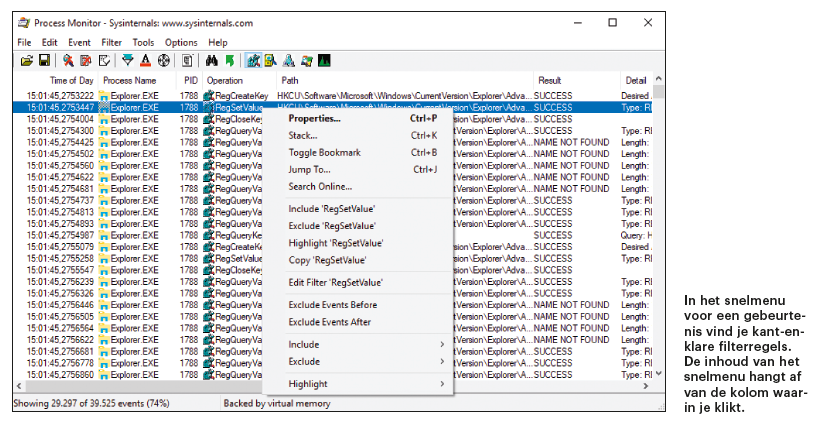821x422 pixels.
Task: Open the Filter funnel toolbar icon
Action: click(127, 61)
